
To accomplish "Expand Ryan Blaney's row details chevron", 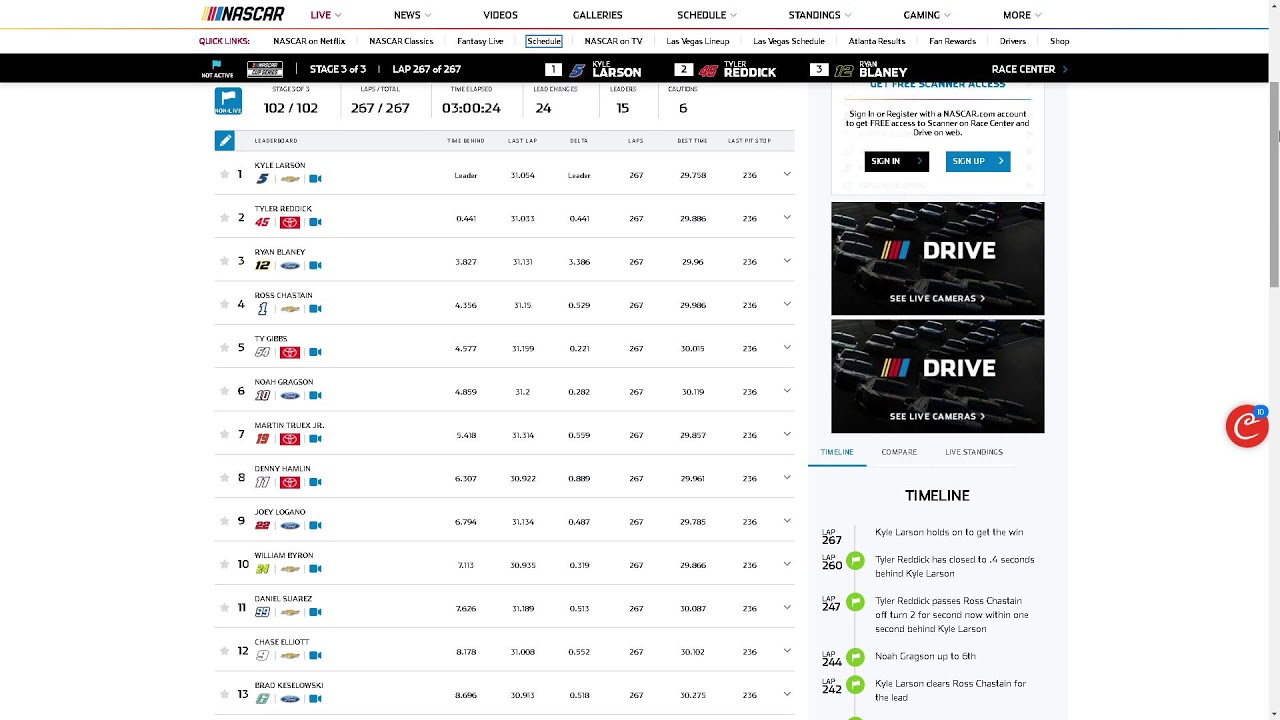I will [x=787, y=261].
